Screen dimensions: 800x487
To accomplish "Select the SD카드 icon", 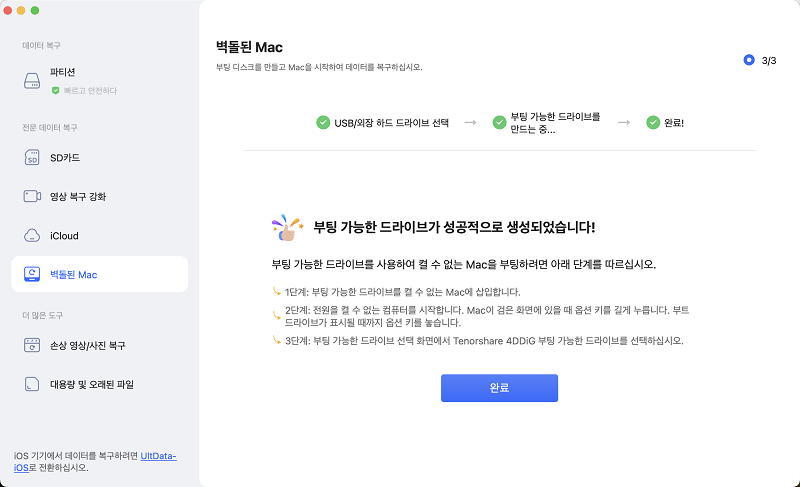I will click(x=32, y=158).
